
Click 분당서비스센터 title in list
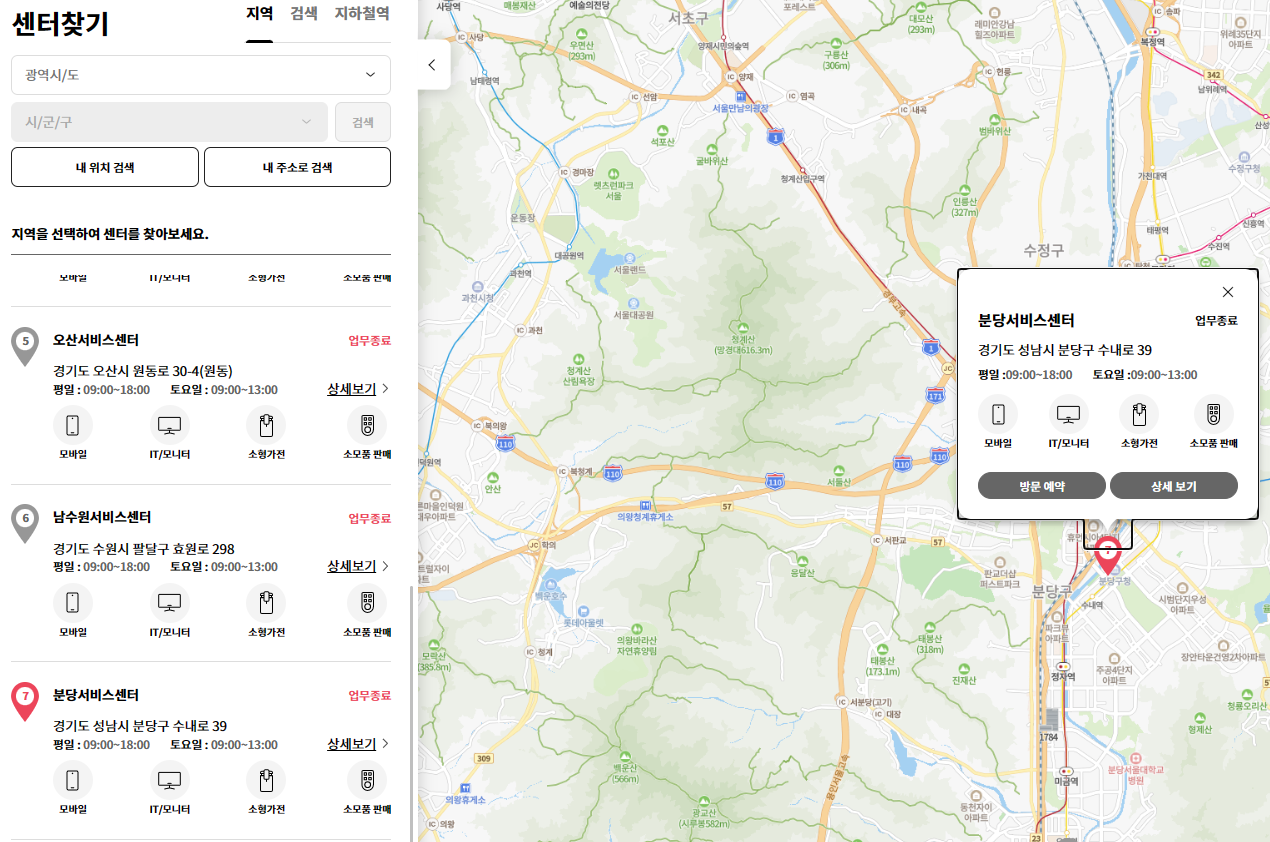(96, 695)
